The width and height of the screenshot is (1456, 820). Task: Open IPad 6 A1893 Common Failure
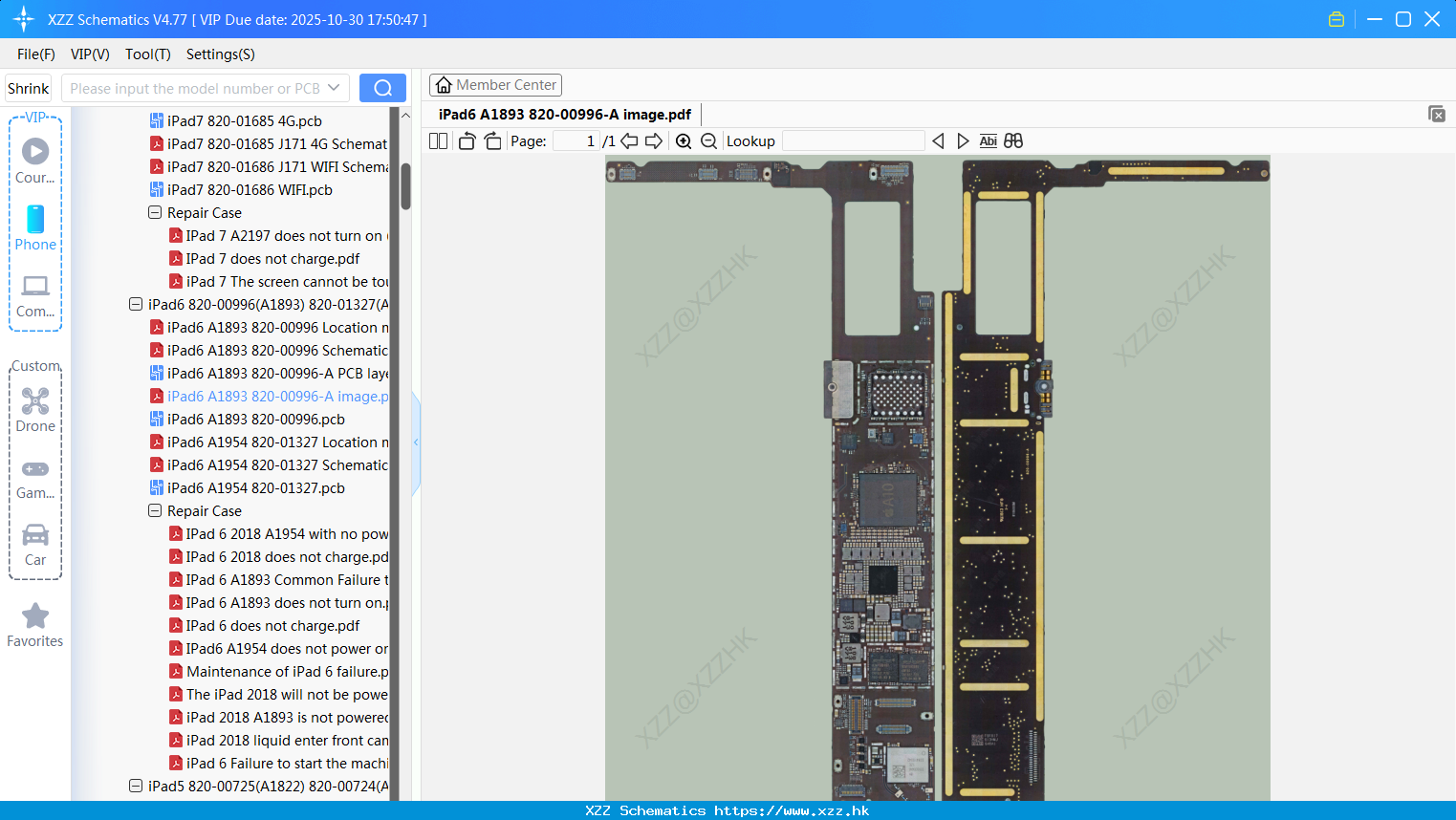278,579
